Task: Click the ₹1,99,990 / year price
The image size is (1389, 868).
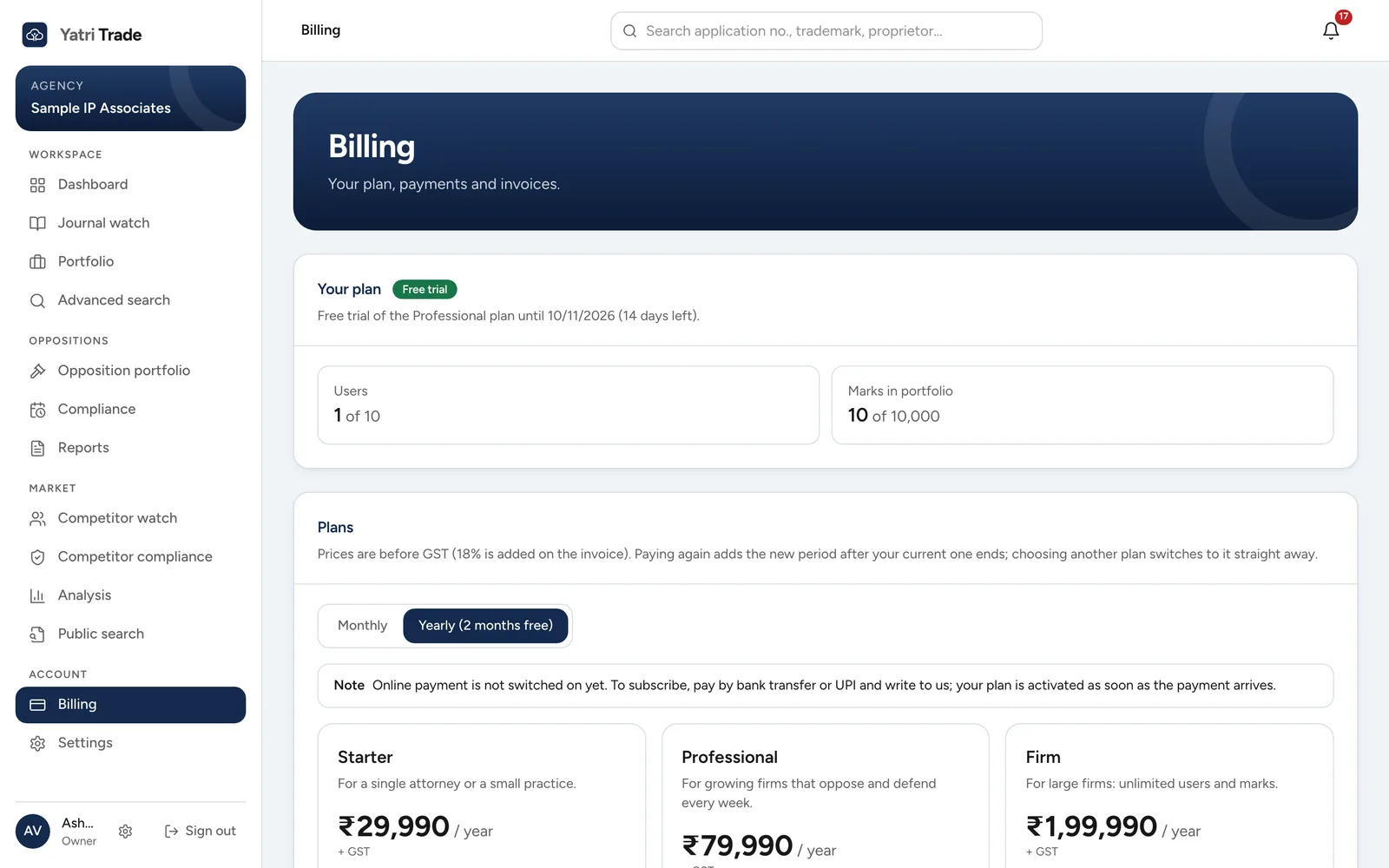Action: (x=1113, y=827)
